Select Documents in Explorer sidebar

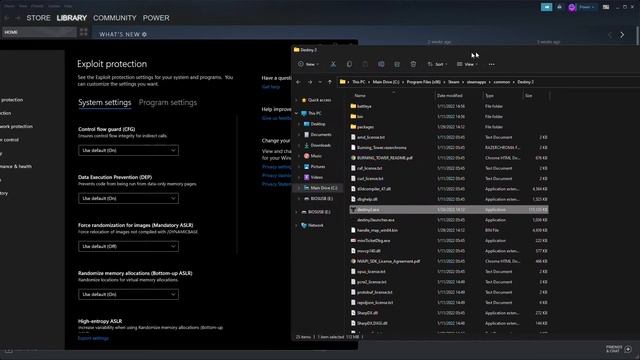pyautogui.click(x=321, y=134)
